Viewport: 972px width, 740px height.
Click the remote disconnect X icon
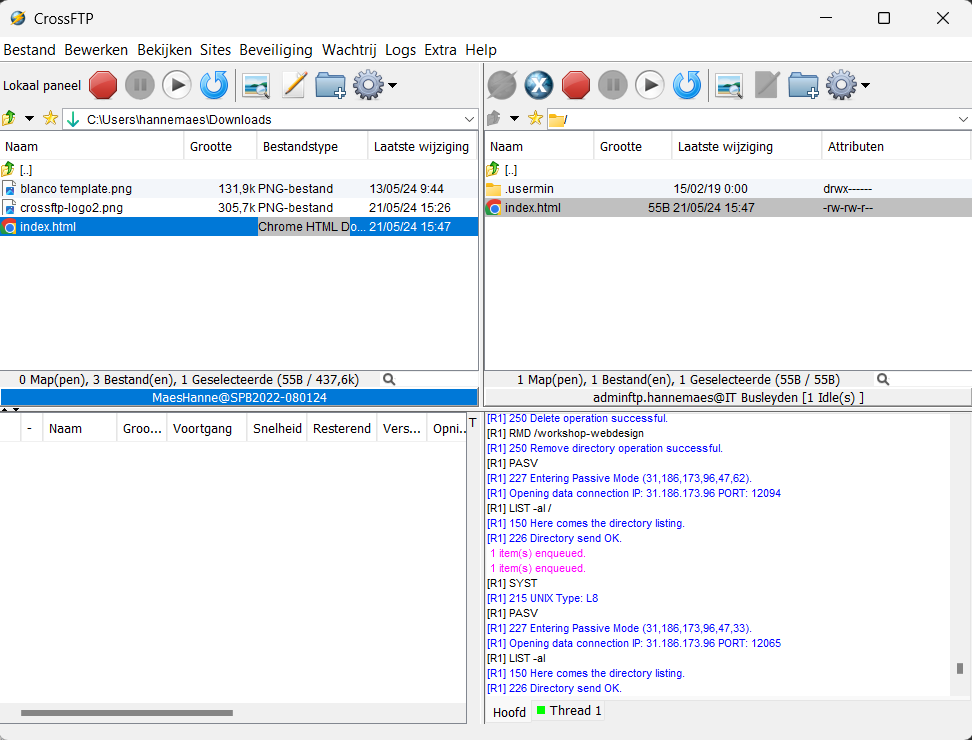[x=539, y=85]
